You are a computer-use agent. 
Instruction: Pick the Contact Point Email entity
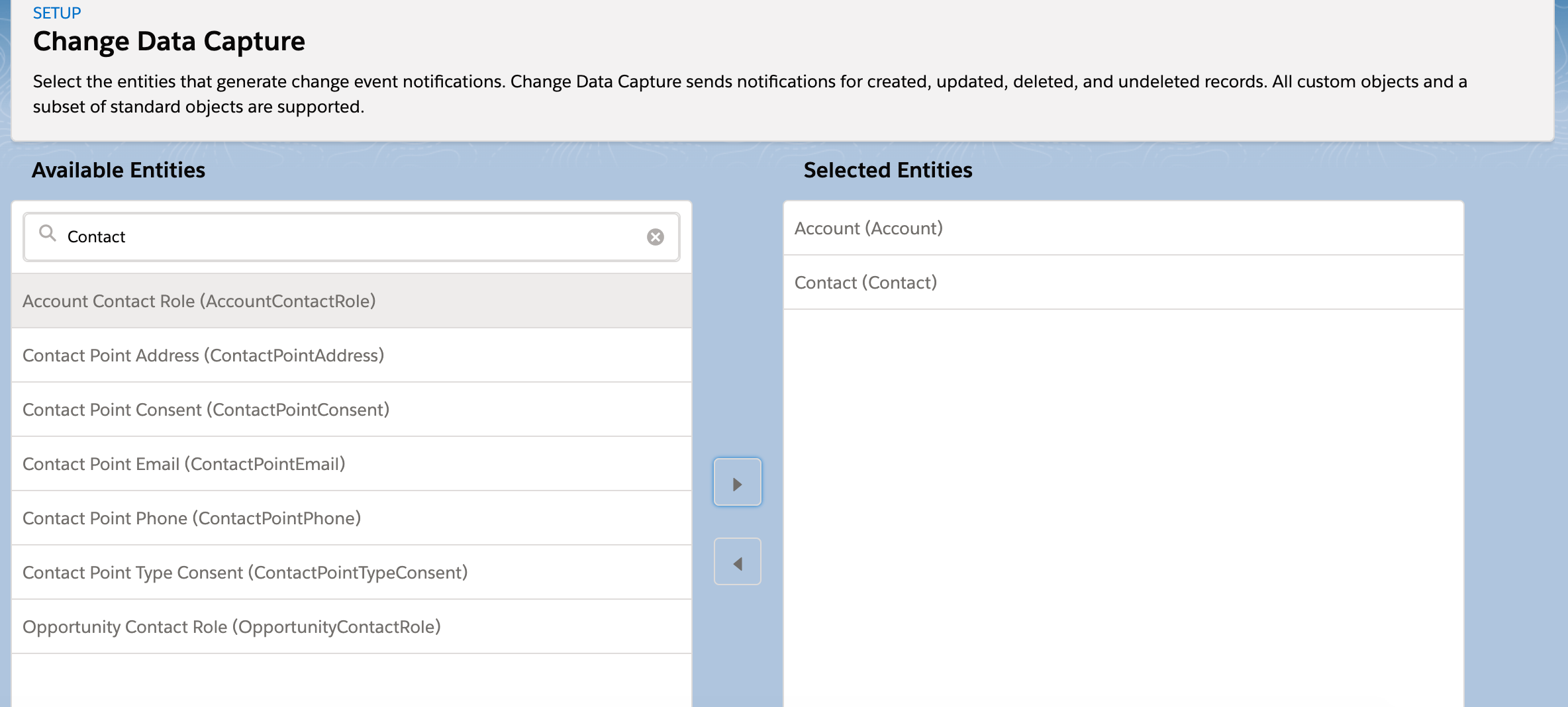click(x=184, y=464)
